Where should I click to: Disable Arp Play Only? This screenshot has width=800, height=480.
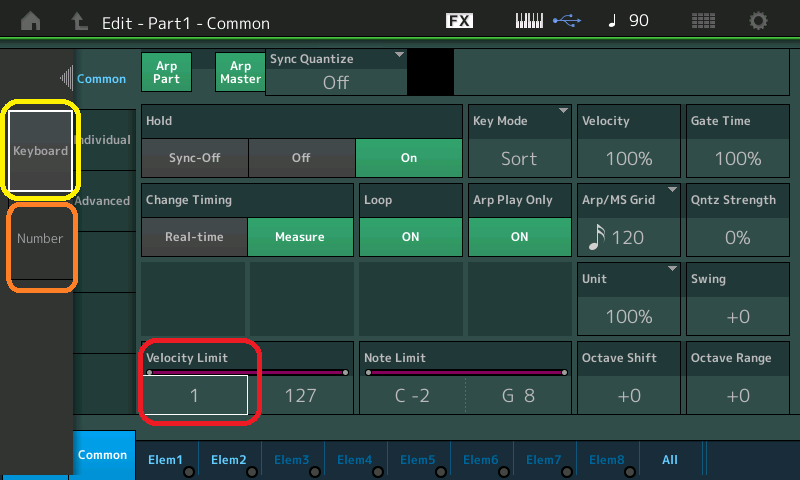pyautogui.click(x=519, y=237)
